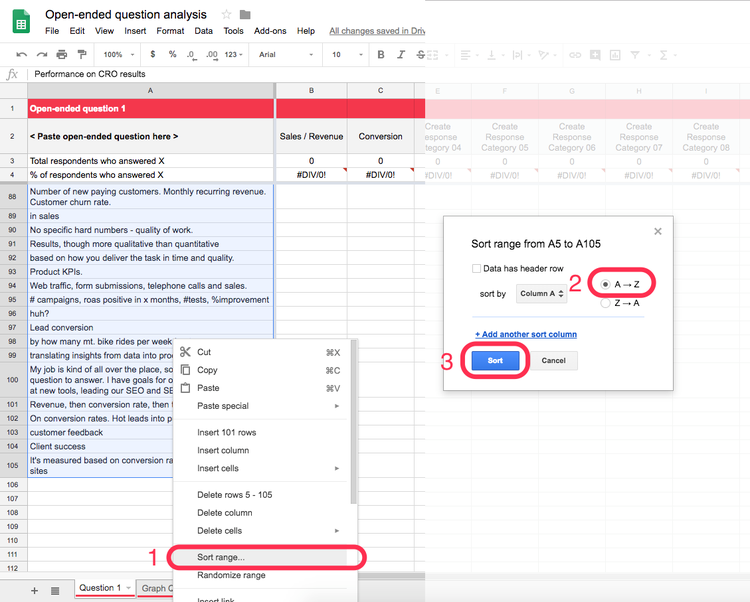Click the dimmed Insert chart toolbar icon
The image size is (750, 602).
pyautogui.click(x=615, y=55)
